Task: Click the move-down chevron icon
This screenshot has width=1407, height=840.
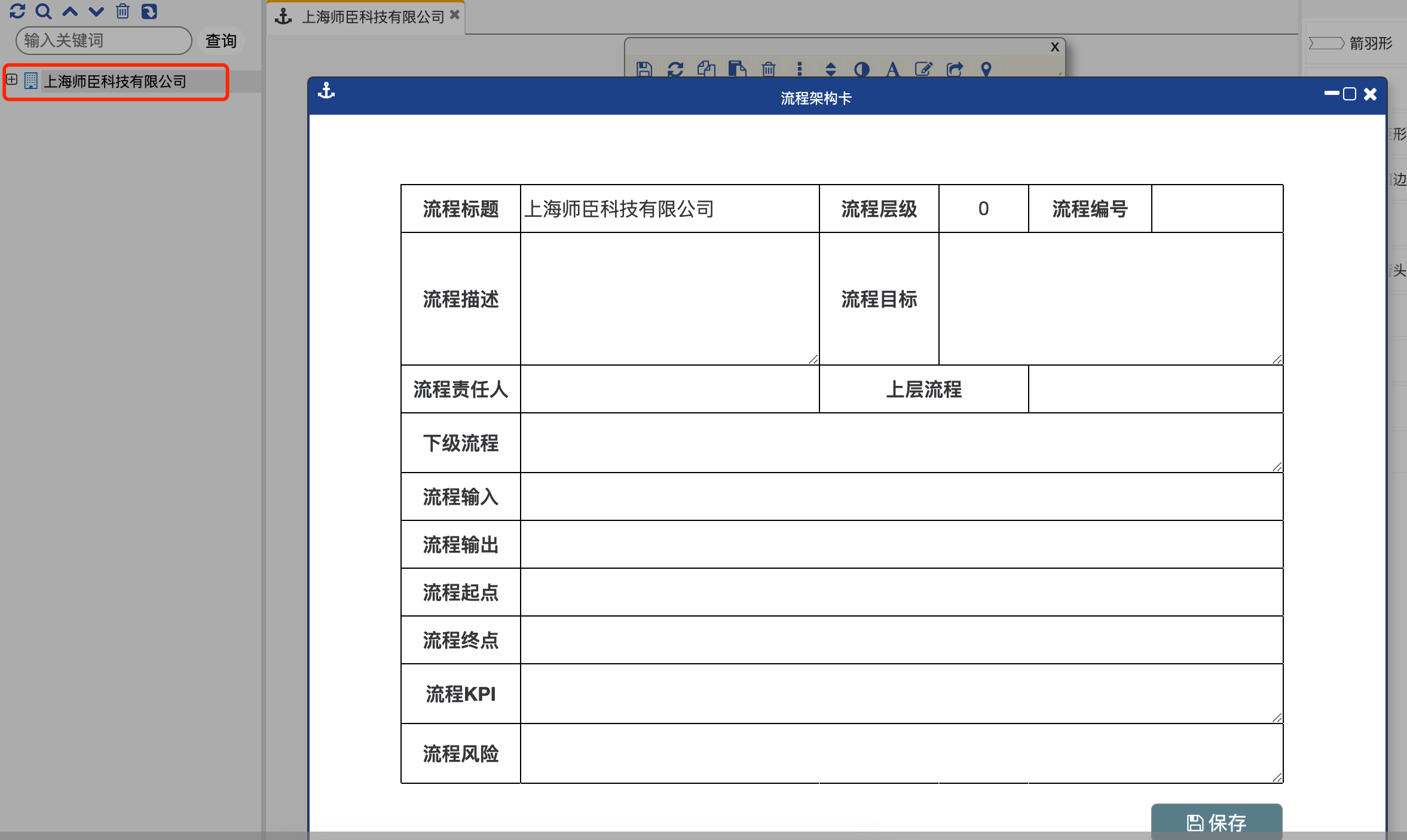Action: click(96, 11)
